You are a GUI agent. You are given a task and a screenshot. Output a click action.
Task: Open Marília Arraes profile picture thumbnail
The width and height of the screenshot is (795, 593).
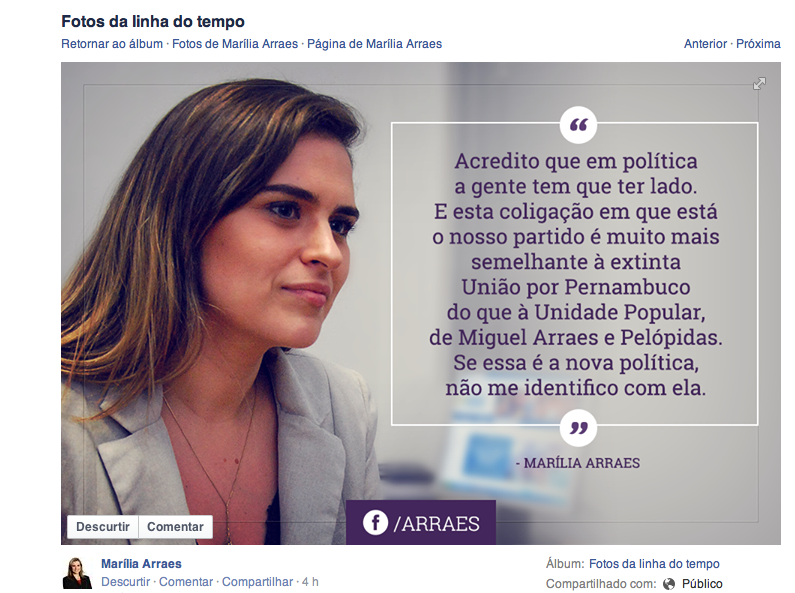(x=78, y=573)
